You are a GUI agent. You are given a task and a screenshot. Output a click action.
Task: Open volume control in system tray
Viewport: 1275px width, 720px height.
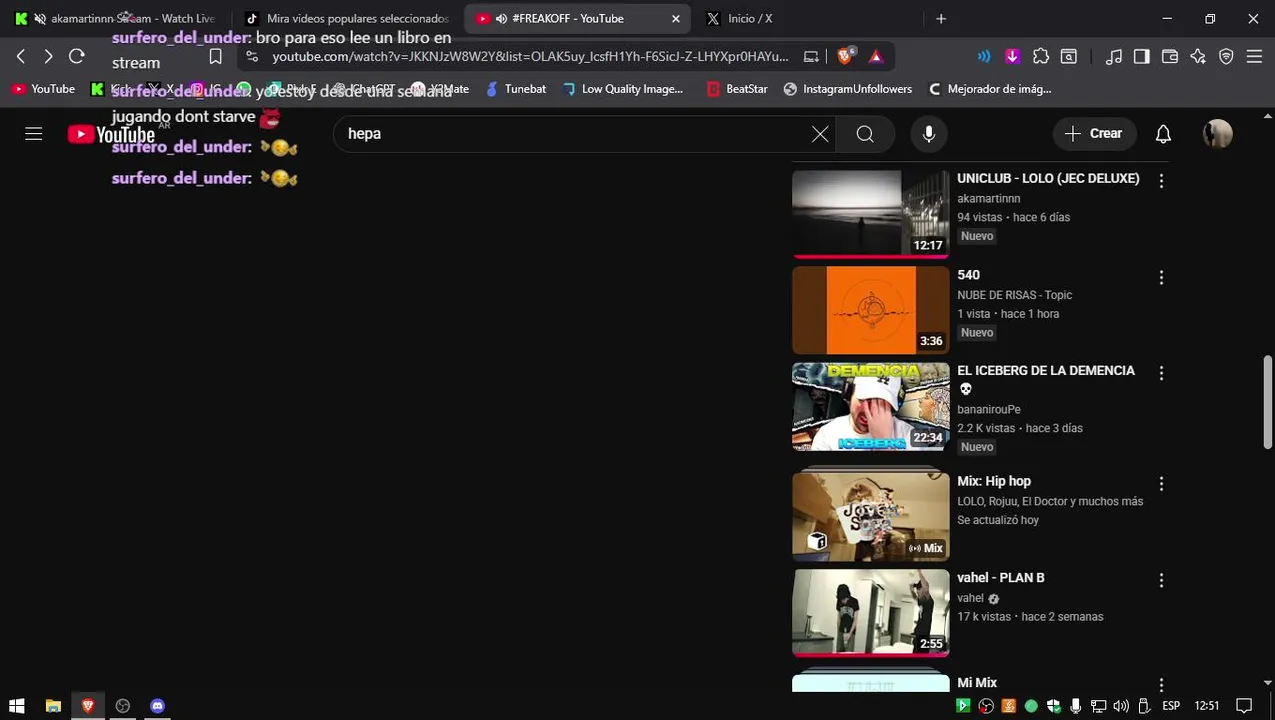point(1121,706)
